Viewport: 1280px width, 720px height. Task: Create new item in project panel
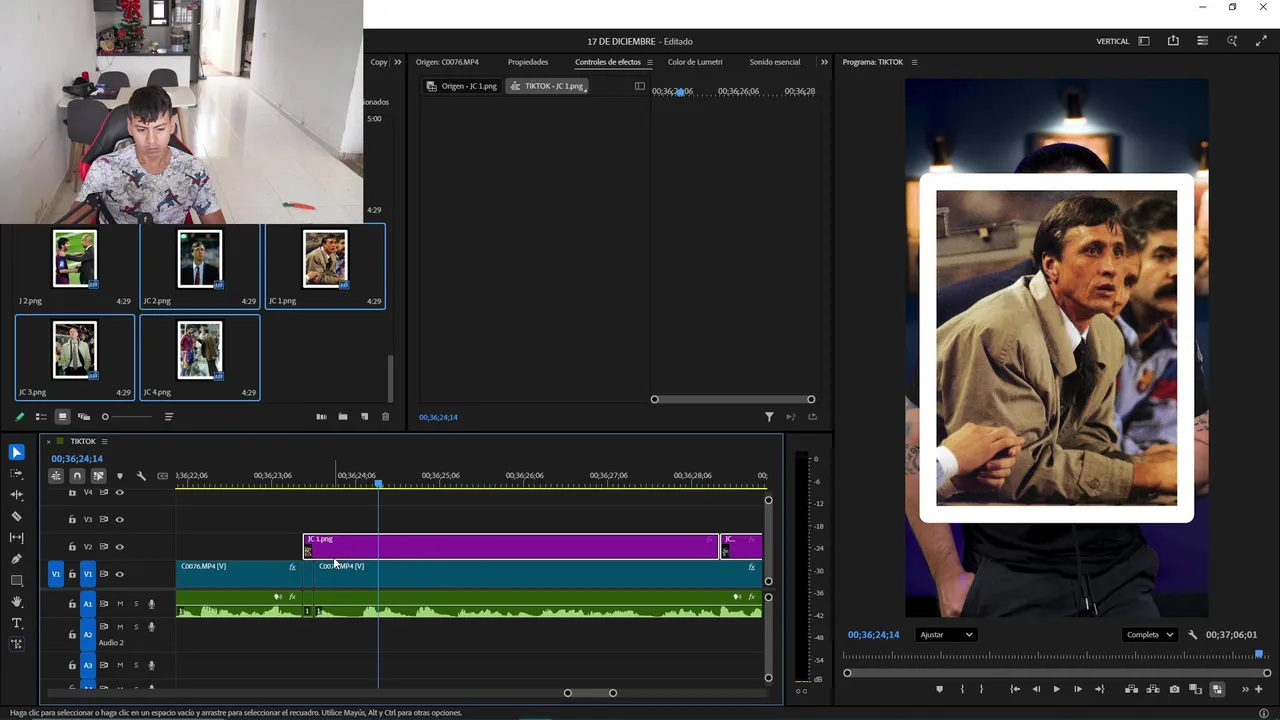(364, 417)
